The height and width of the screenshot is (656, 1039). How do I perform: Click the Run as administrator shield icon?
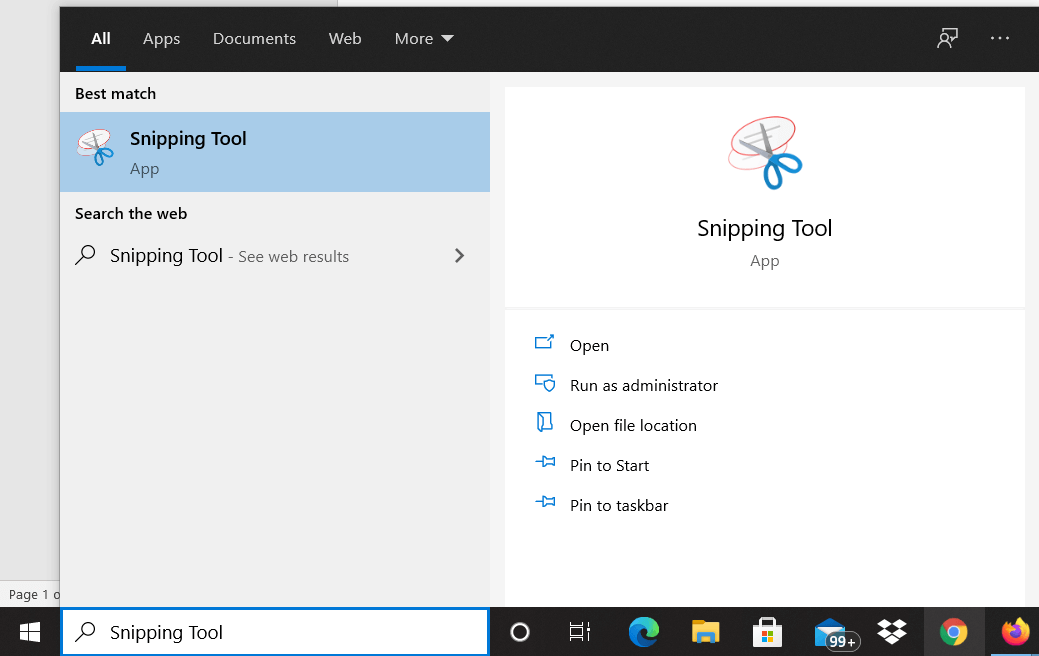pyautogui.click(x=545, y=383)
